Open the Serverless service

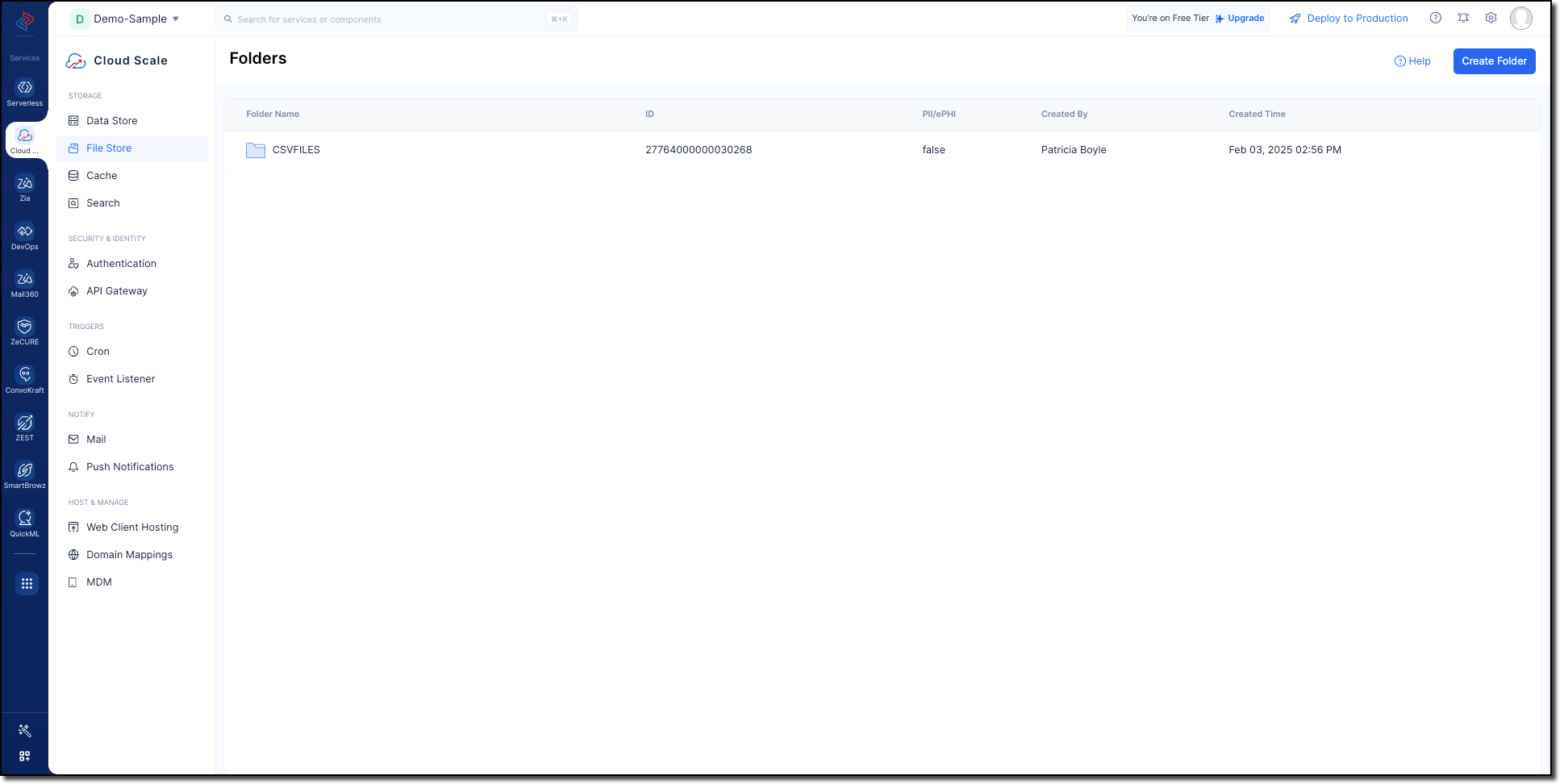point(25,93)
